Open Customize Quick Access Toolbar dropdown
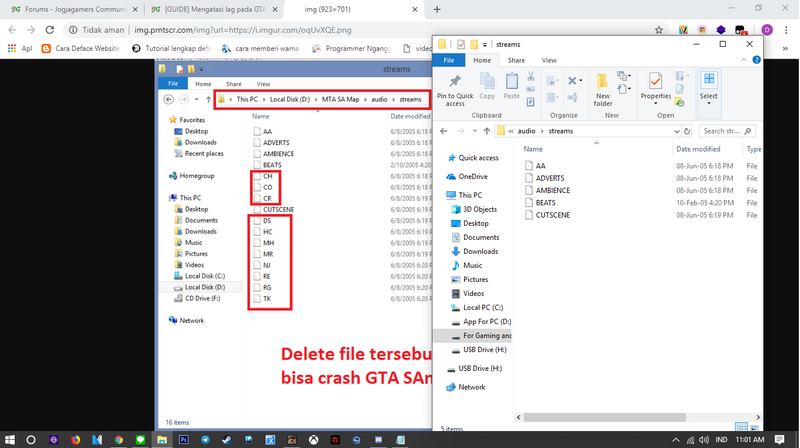This screenshot has width=800, height=448. click(x=484, y=44)
